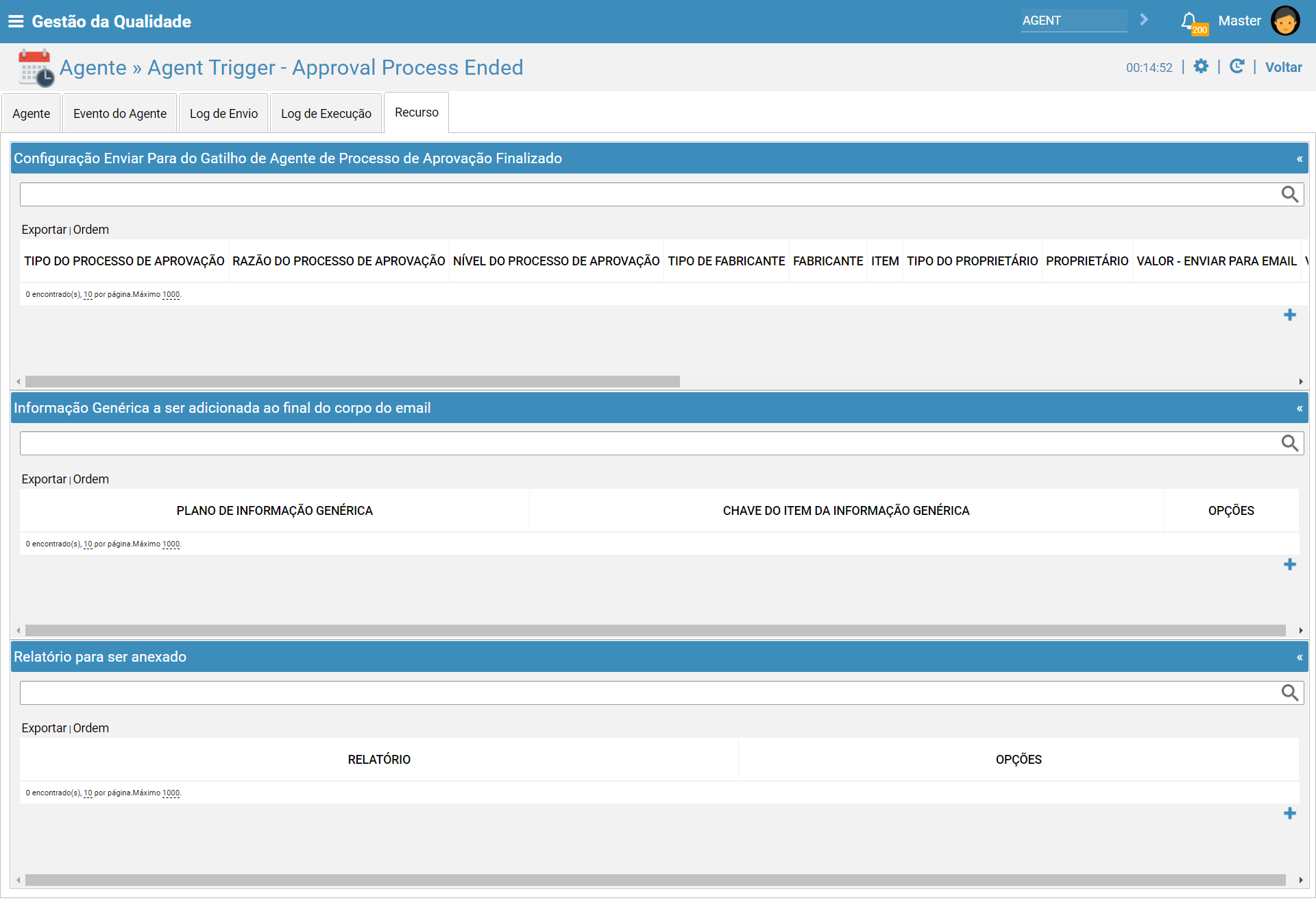This screenshot has width=1316, height=903.
Task: Switch to the Agente tab
Action: (x=31, y=113)
